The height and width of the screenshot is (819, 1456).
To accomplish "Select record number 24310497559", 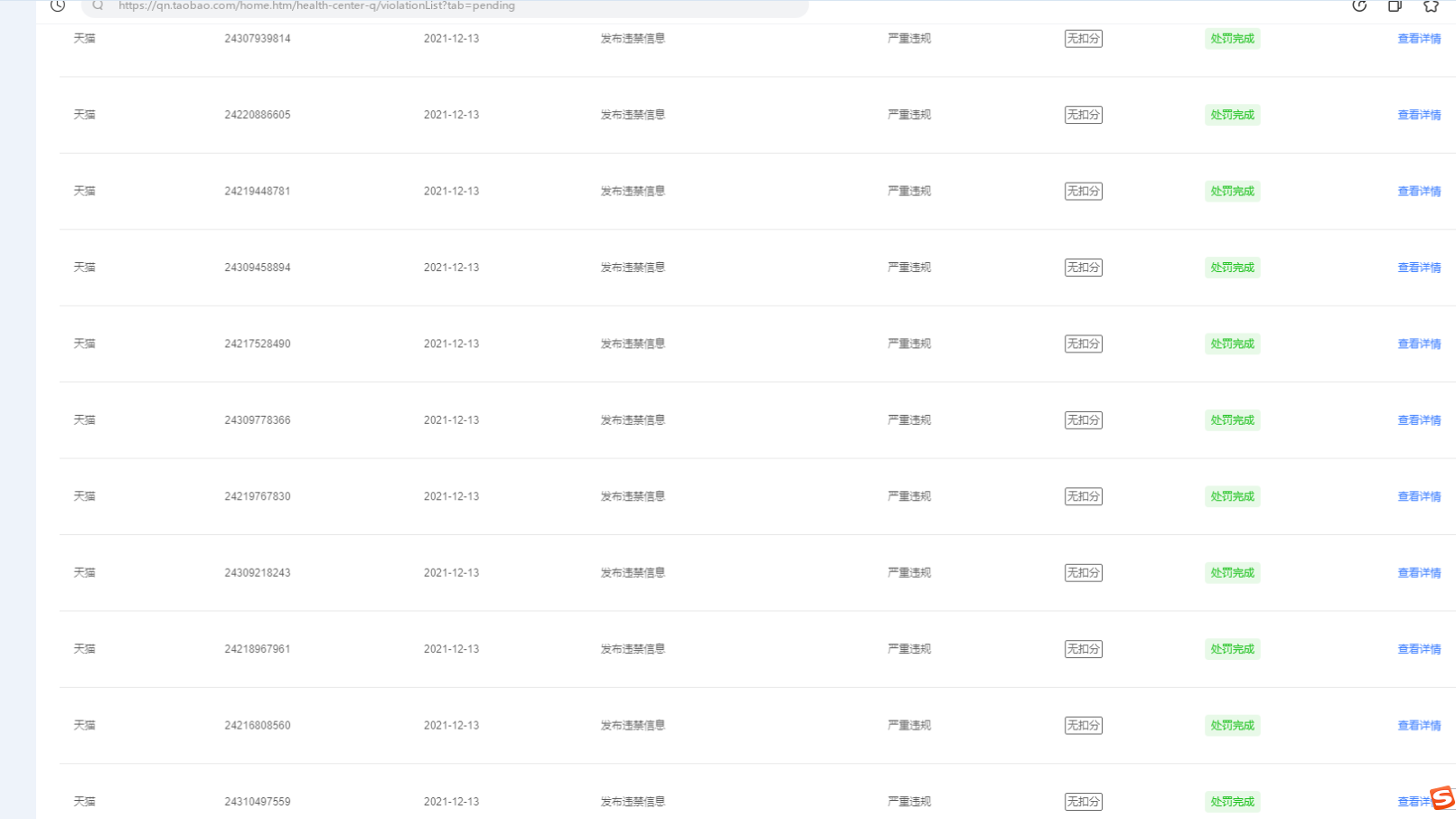I will tap(258, 802).
